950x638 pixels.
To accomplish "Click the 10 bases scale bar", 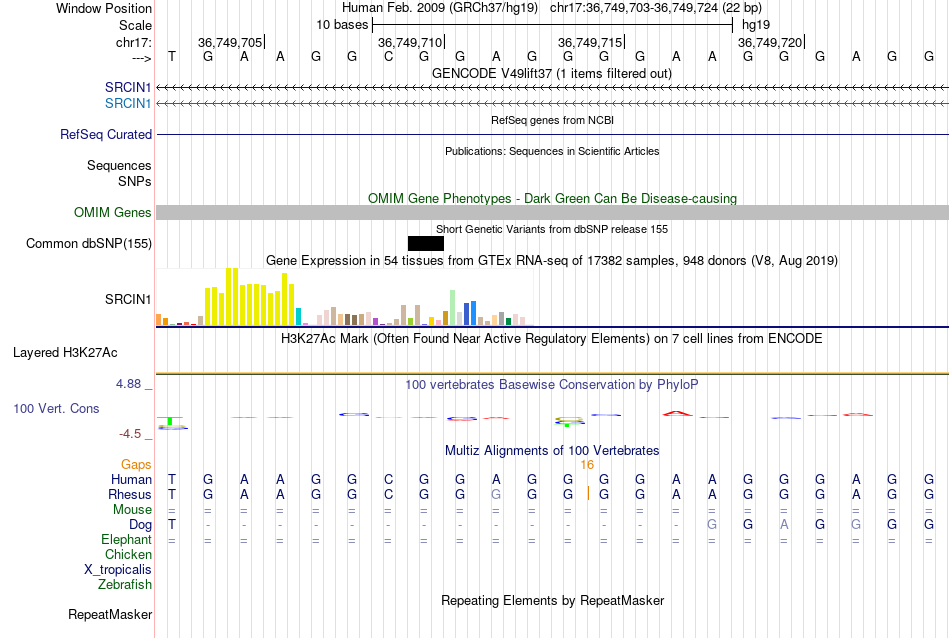I will pos(553,25).
